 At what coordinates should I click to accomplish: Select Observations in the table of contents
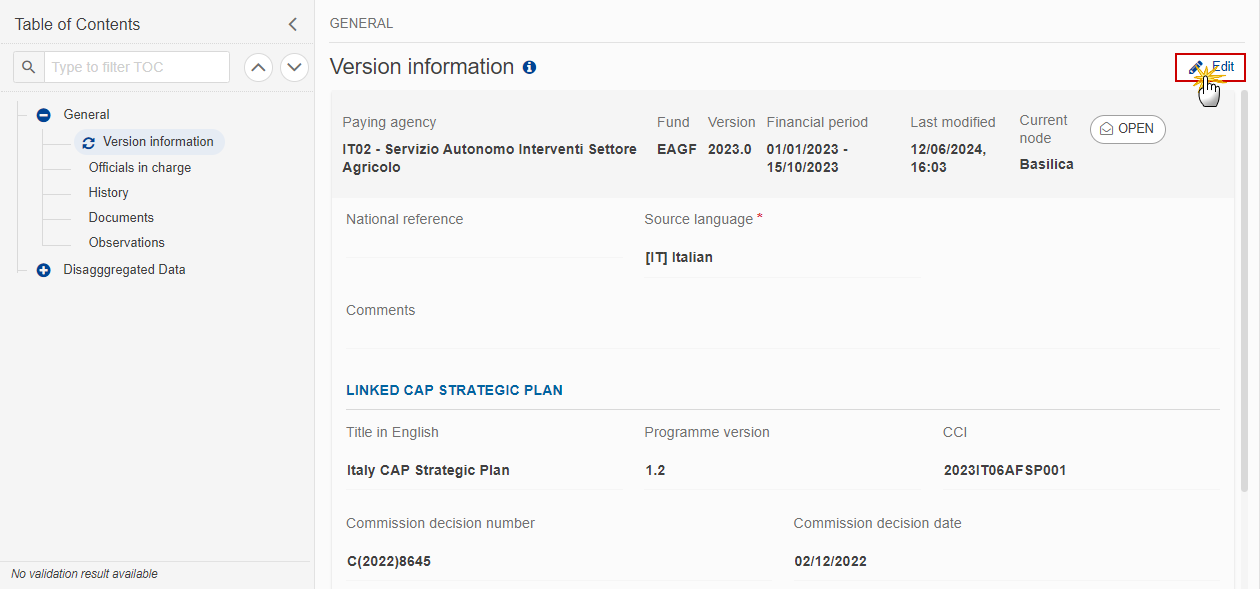pos(127,242)
